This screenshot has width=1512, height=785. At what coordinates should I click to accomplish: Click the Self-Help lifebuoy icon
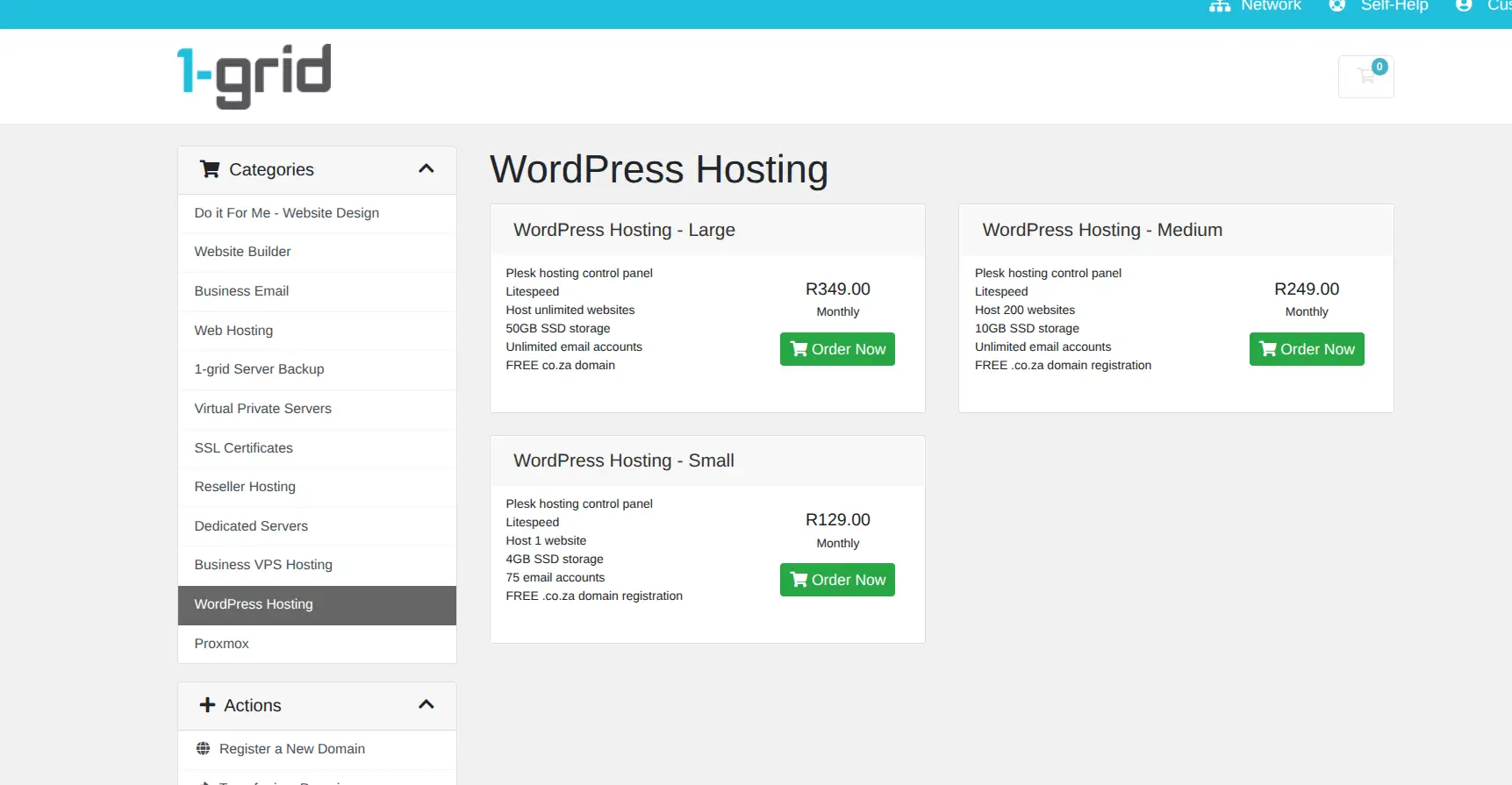click(1337, 5)
